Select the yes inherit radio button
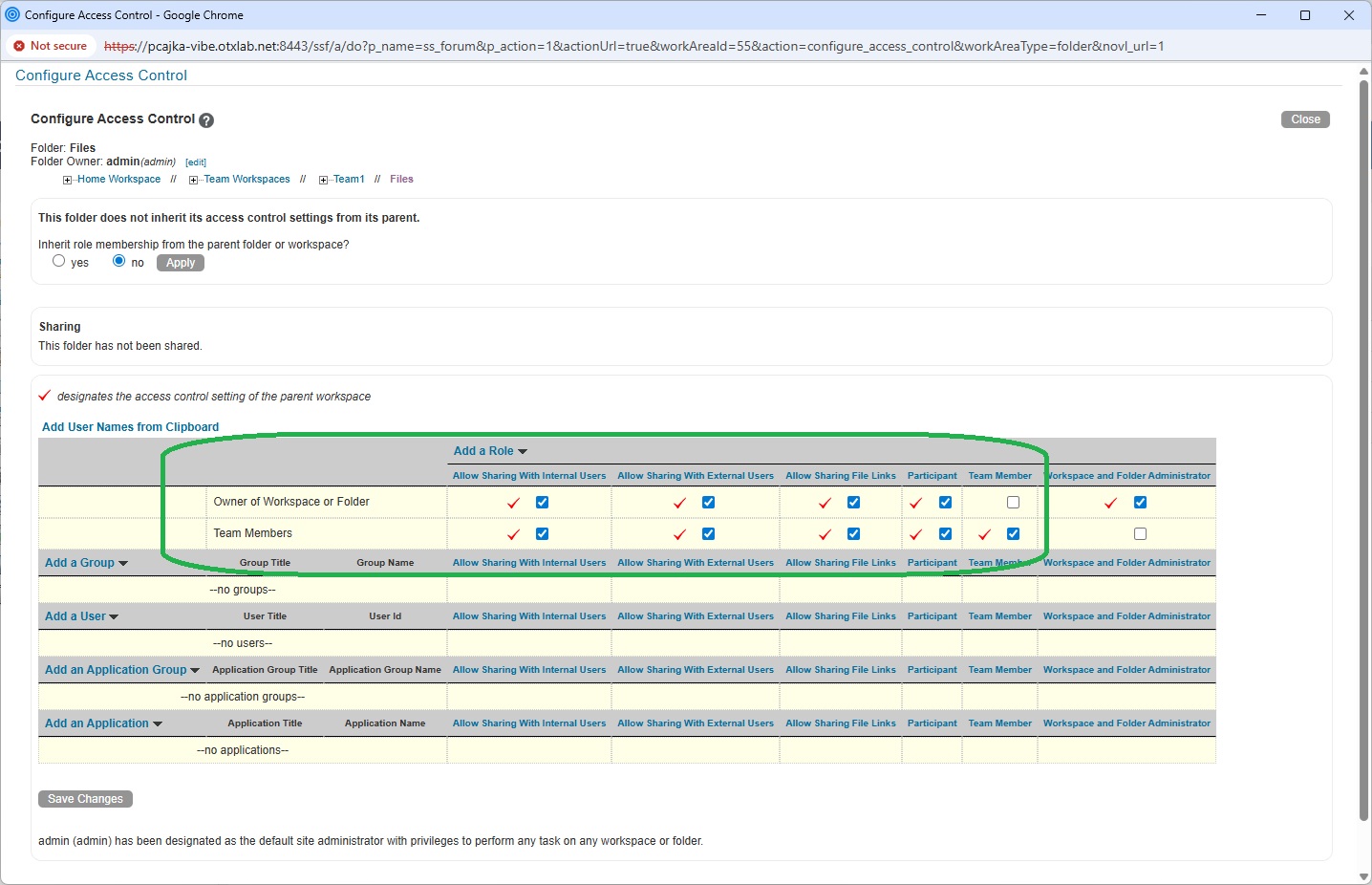 coord(59,261)
